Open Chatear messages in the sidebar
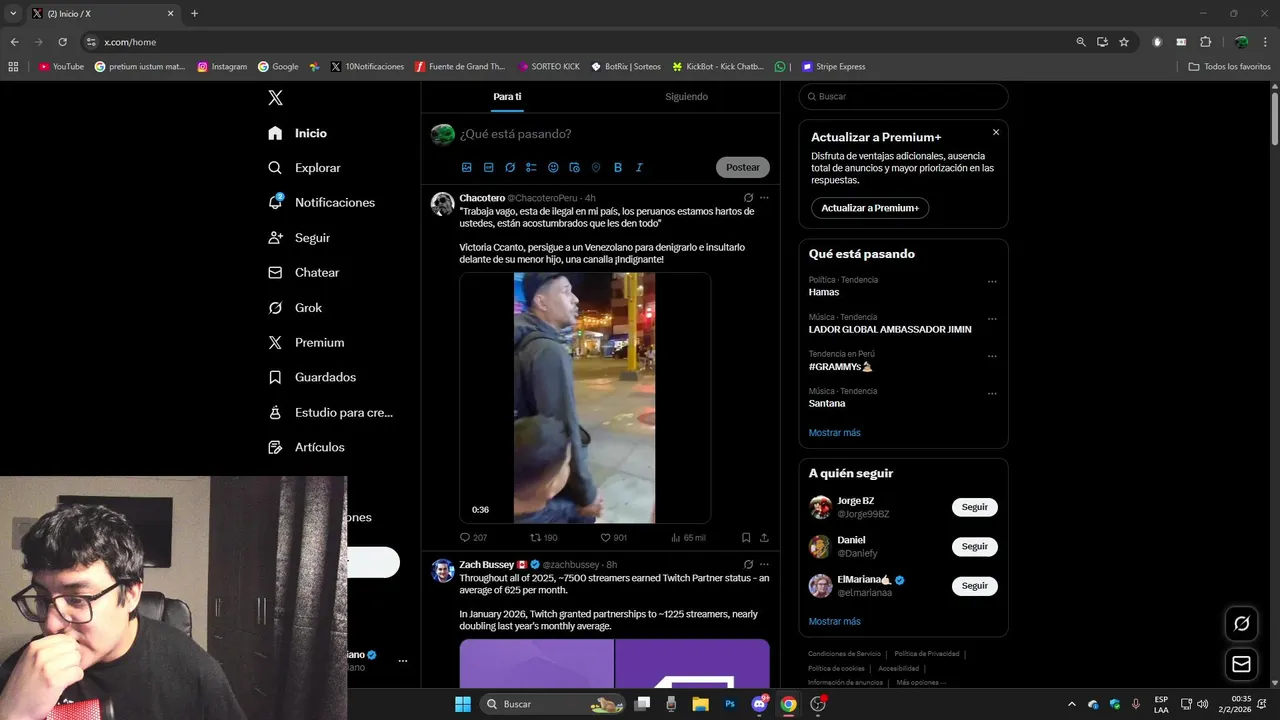Screen dimensions: 1280x720 [x=304, y=272]
